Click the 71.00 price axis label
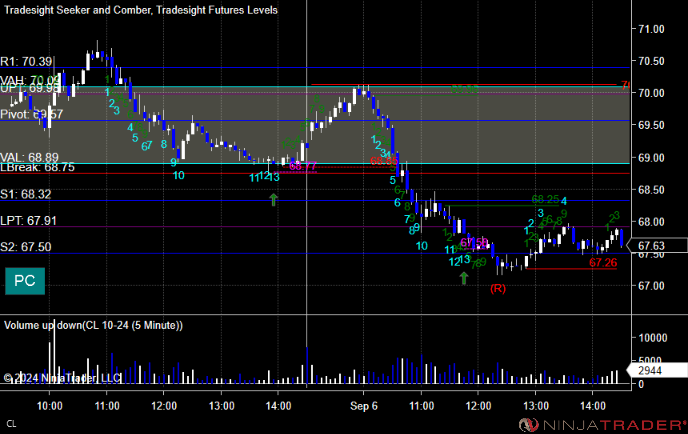Screen dimensions: 688x434 point(651,29)
